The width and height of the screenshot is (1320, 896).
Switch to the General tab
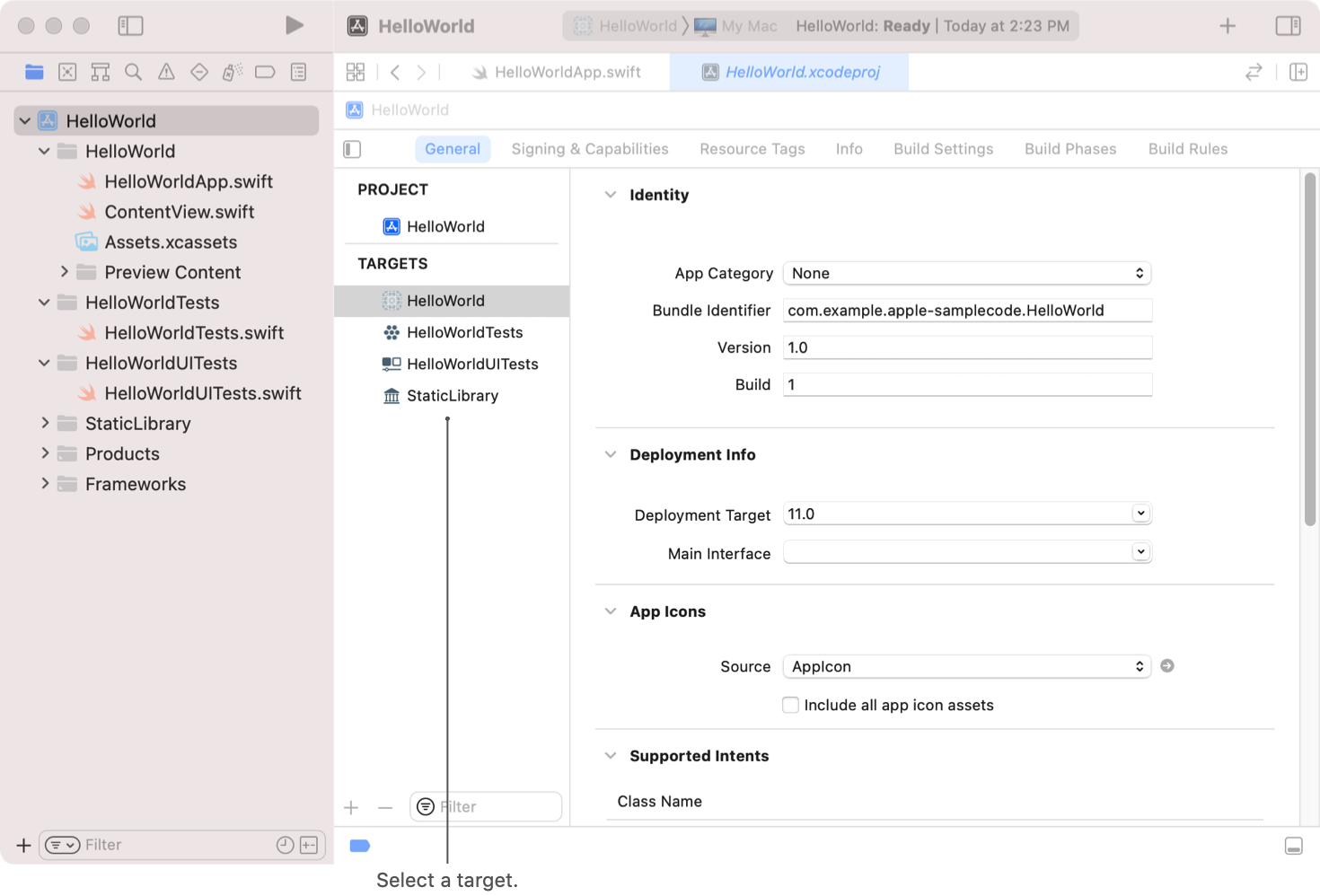coord(453,149)
